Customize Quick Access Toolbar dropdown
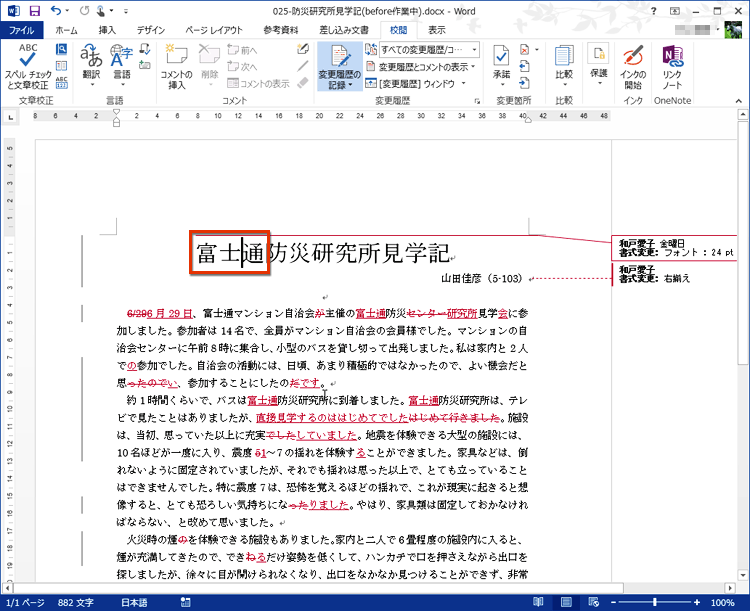The height and width of the screenshot is (611, 750). pyautogui.click(x=125, y=11)
